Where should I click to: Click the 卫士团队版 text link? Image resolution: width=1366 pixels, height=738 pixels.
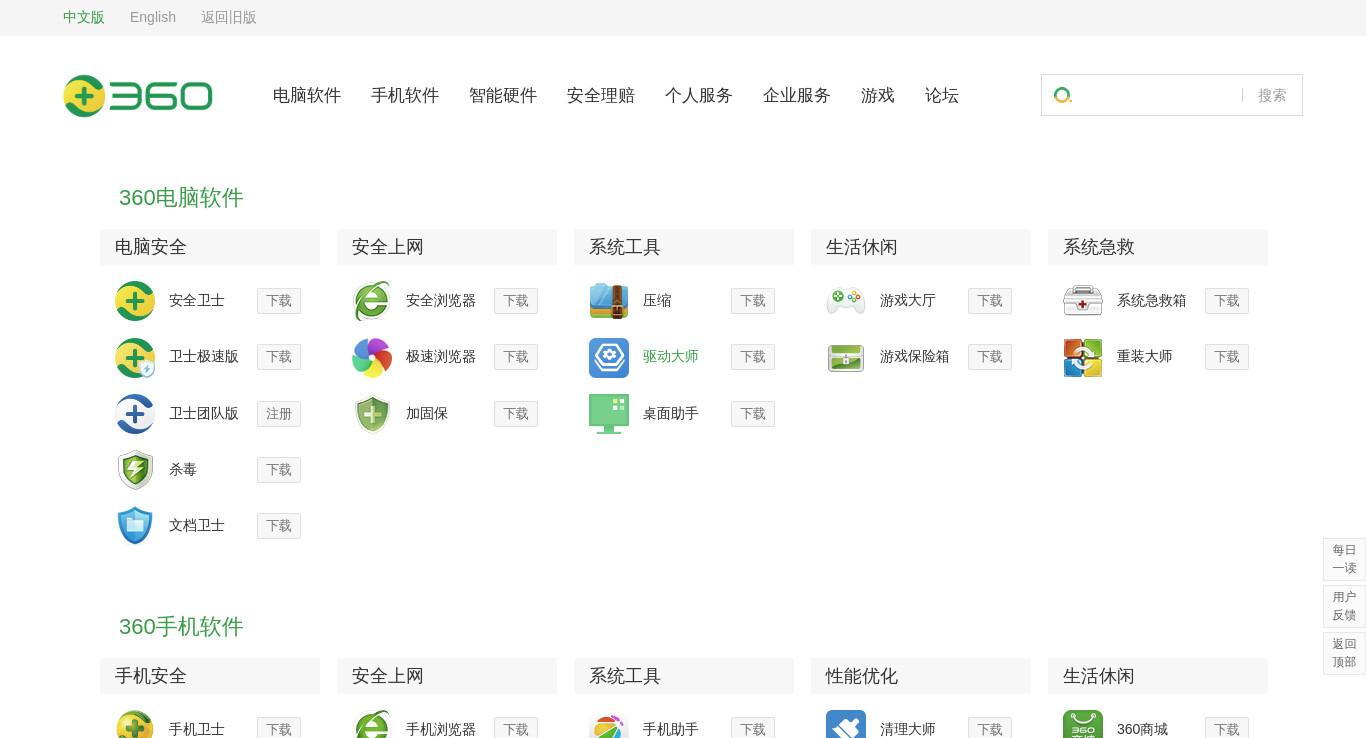click(x=204, y=414)
